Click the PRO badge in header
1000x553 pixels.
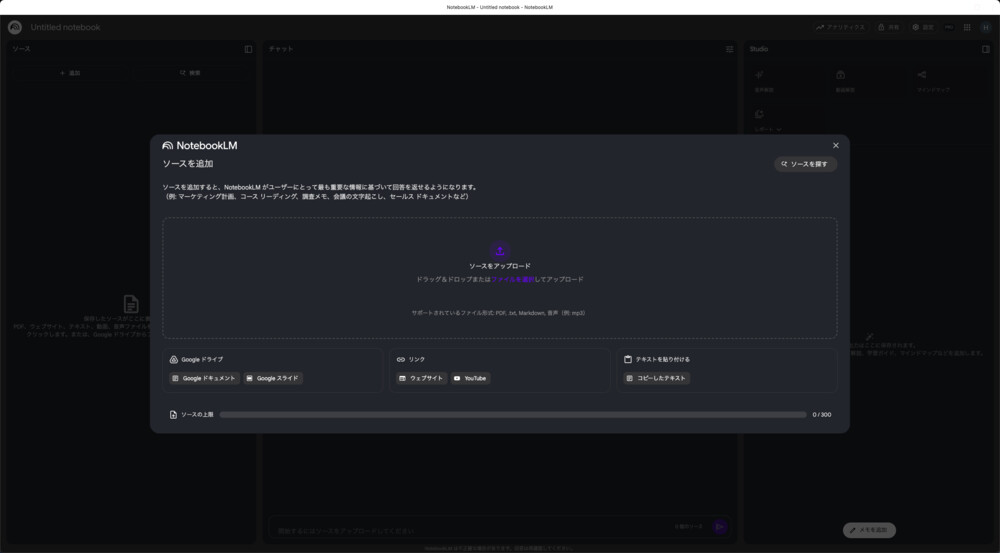coord(949,27)
